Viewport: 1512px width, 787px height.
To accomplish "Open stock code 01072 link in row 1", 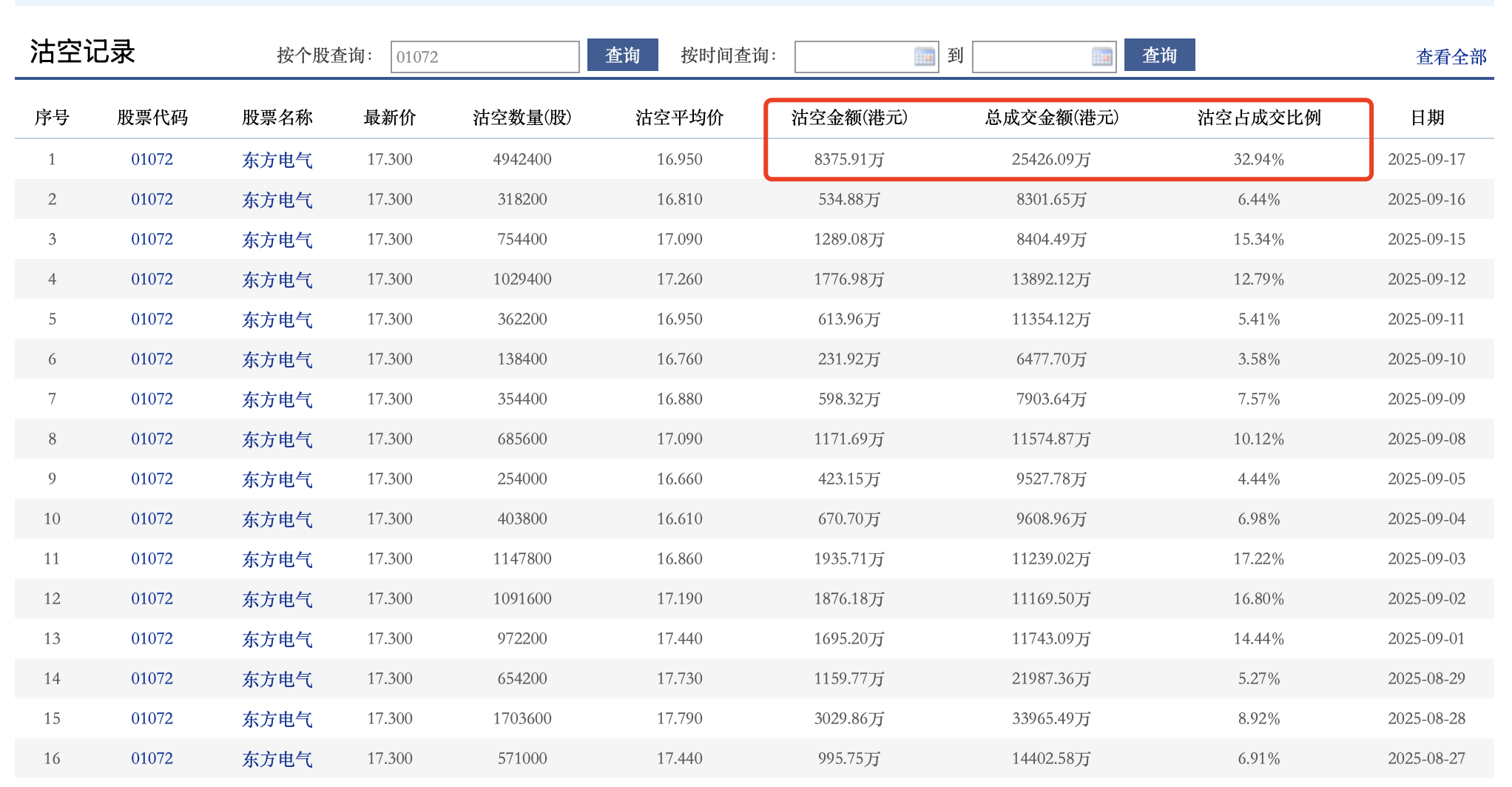I will pos(152,159).
